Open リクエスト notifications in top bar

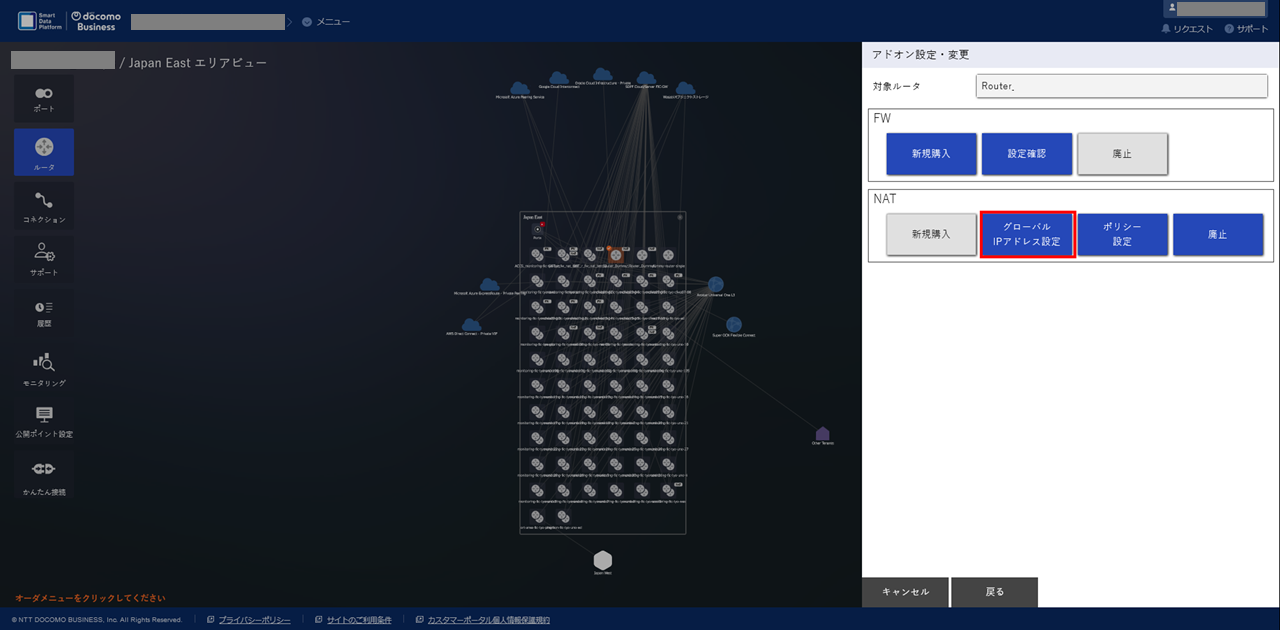1187,29
